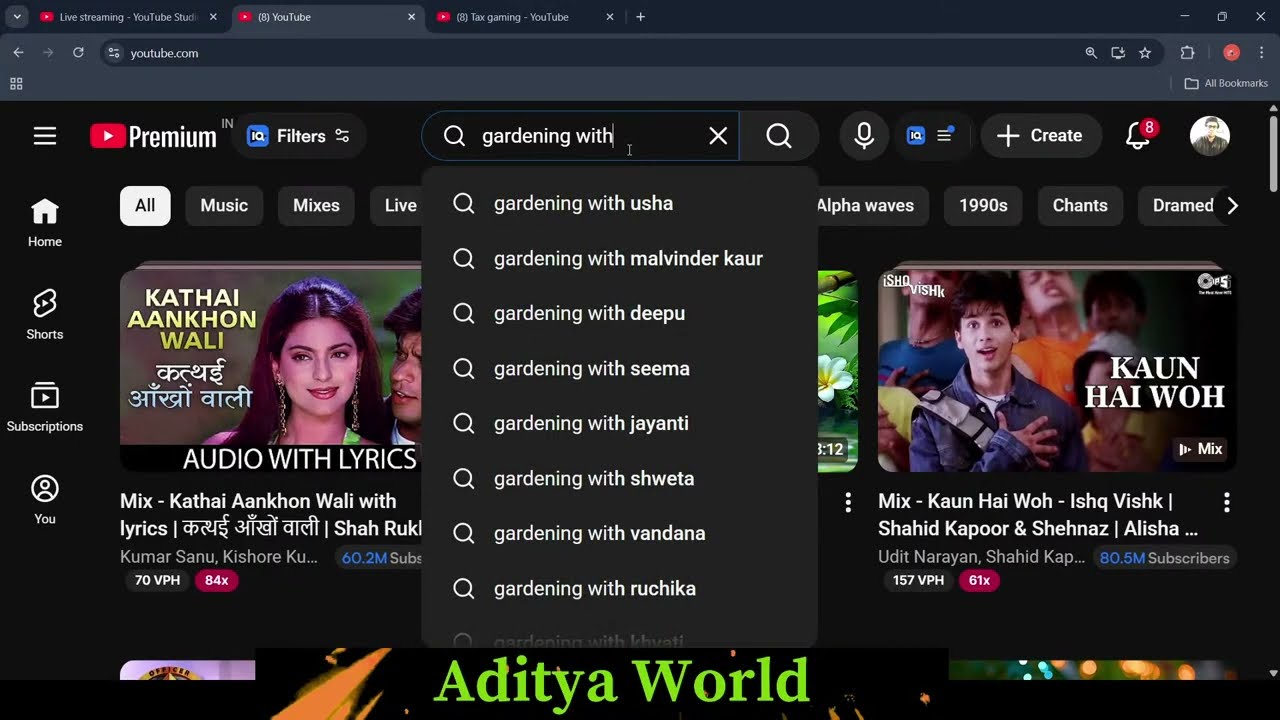Open the apps grid in bookmarks bar
Viewport: 1280px width, 720px height.
point(16,84)
